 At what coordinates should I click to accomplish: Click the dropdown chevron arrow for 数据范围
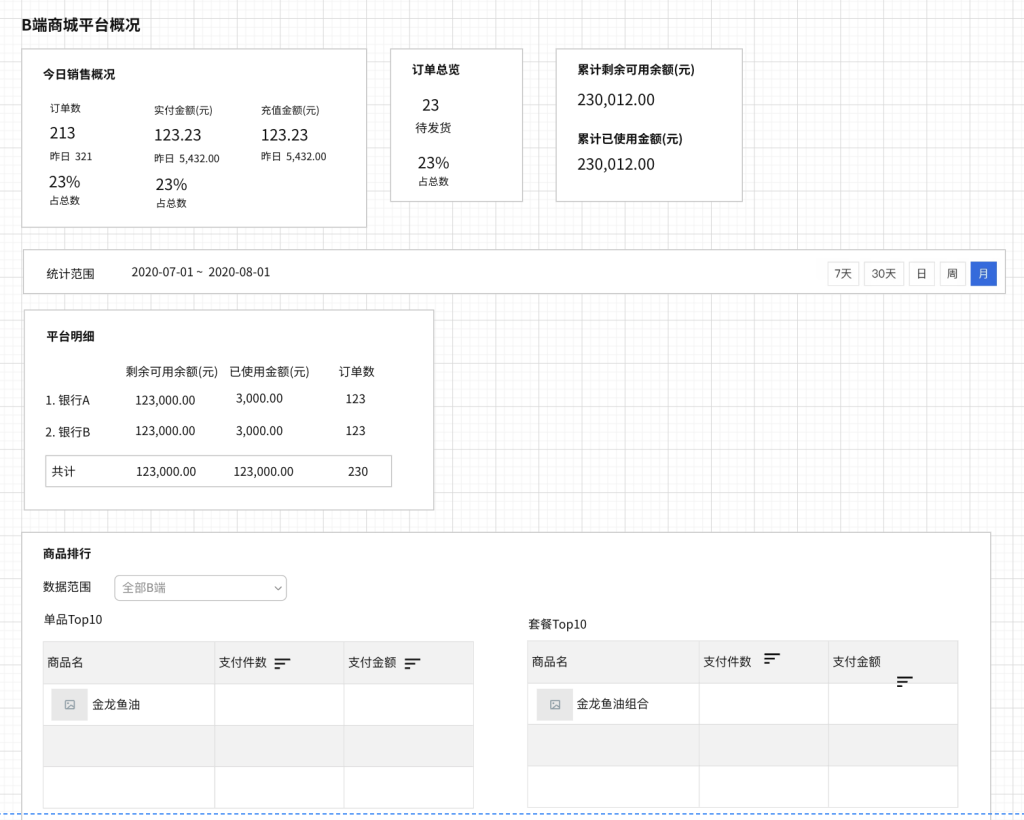tap(277, 588)
